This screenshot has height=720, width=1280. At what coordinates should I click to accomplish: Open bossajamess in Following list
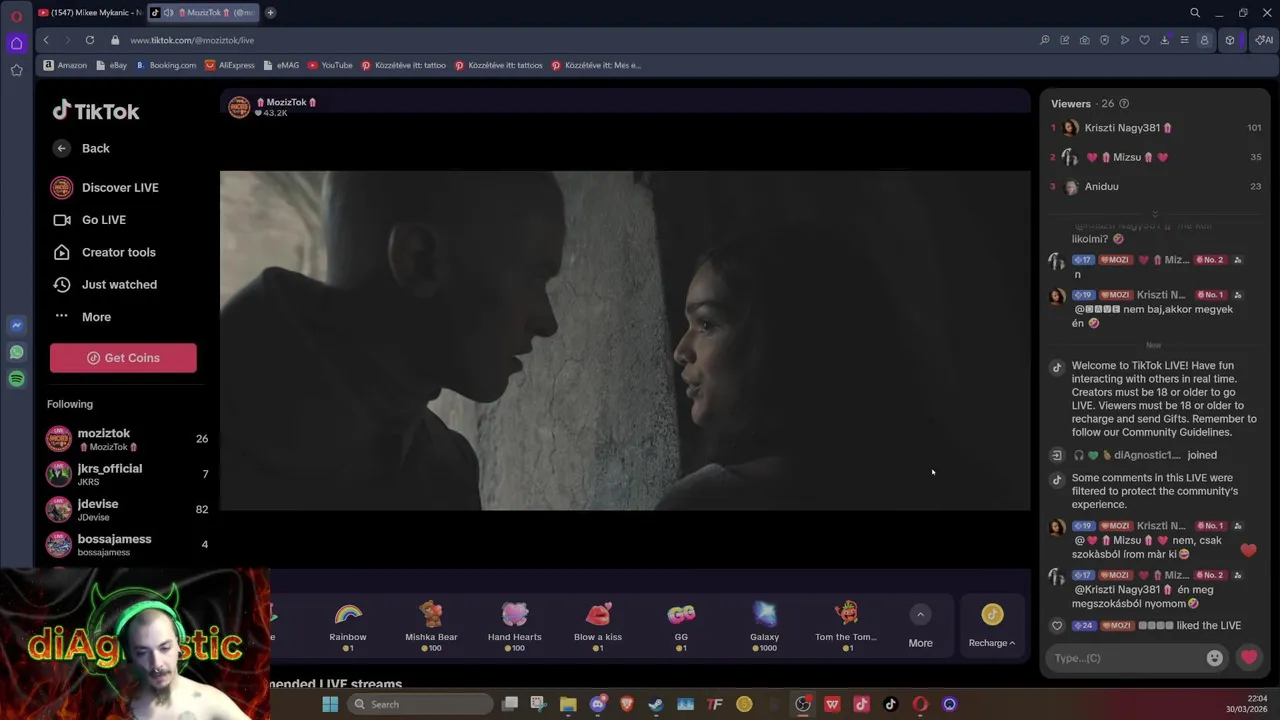[x=127, y=544]
